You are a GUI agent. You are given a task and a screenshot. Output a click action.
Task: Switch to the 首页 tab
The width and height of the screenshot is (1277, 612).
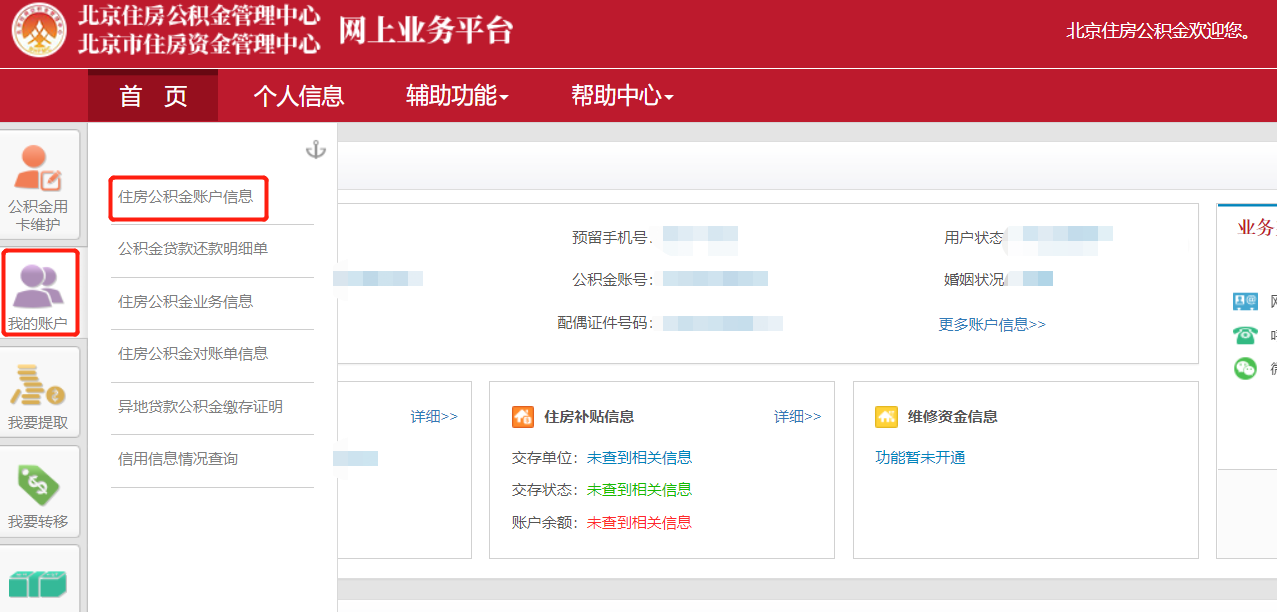pyautogui.click(x=152, y=95)
